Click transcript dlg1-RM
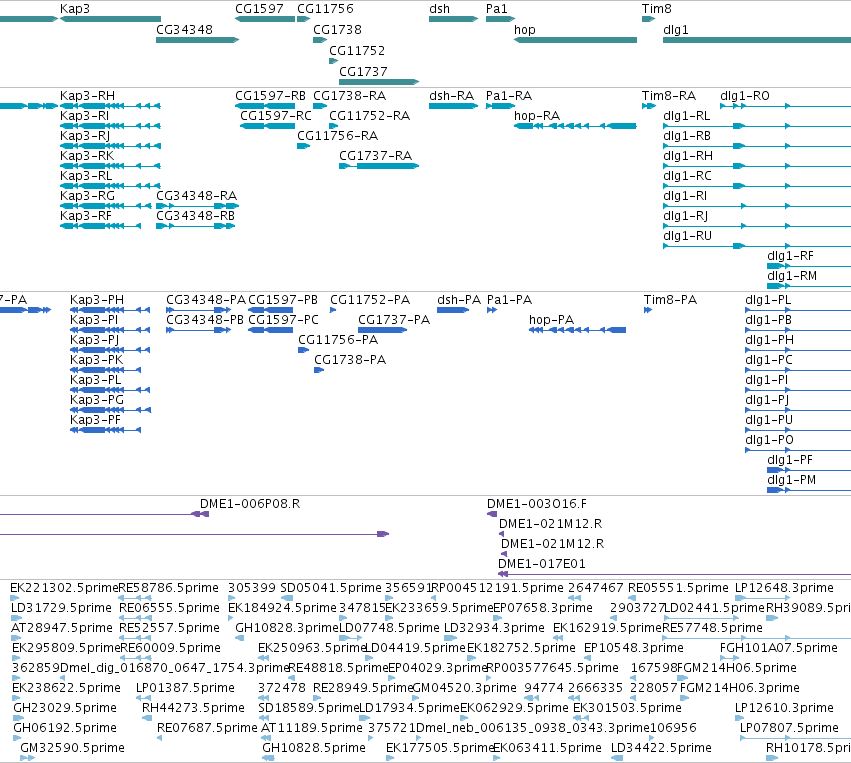This screenshot has height=763, width=851. (809, 286)
